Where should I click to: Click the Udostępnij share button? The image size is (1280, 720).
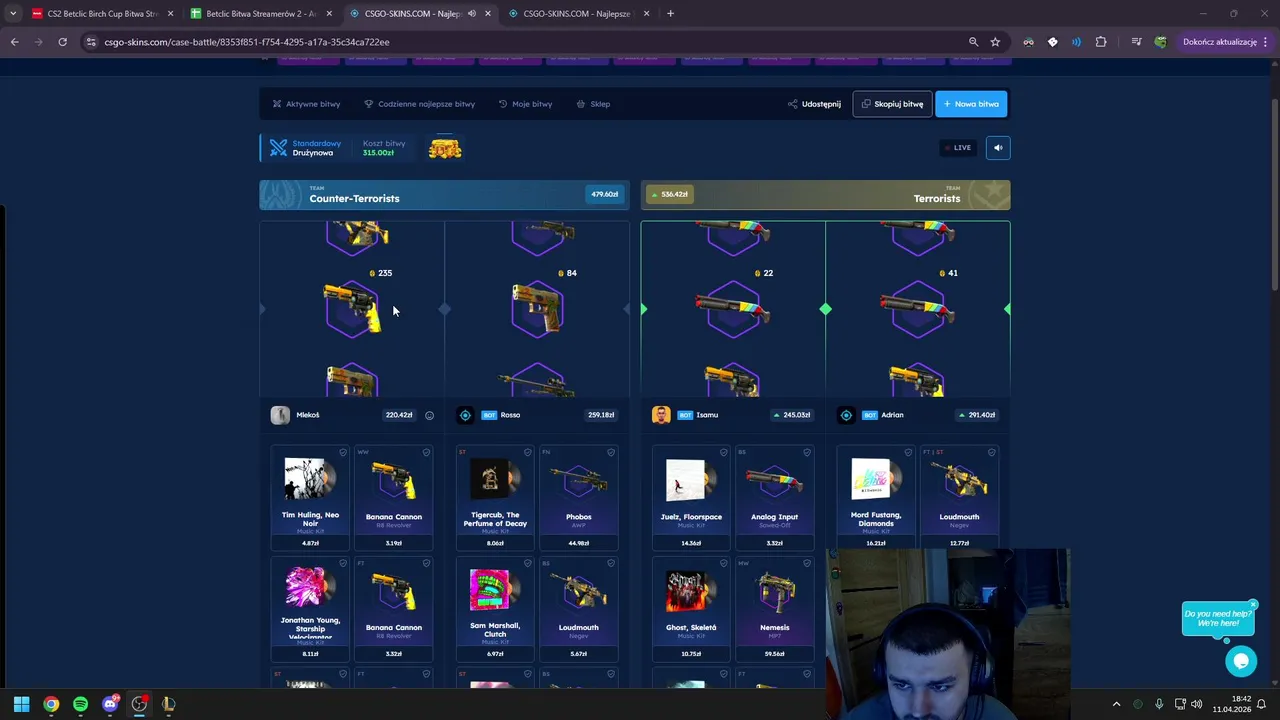[814, 104]
